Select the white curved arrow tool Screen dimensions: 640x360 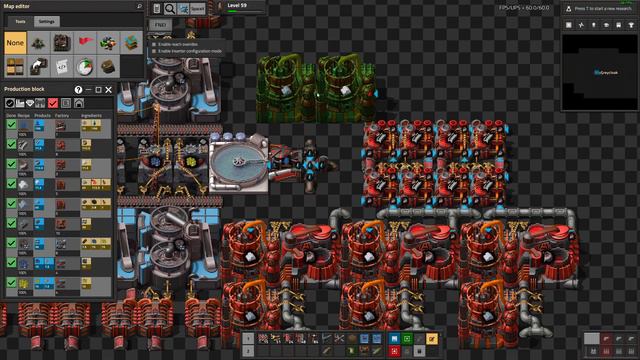(38, 67)
